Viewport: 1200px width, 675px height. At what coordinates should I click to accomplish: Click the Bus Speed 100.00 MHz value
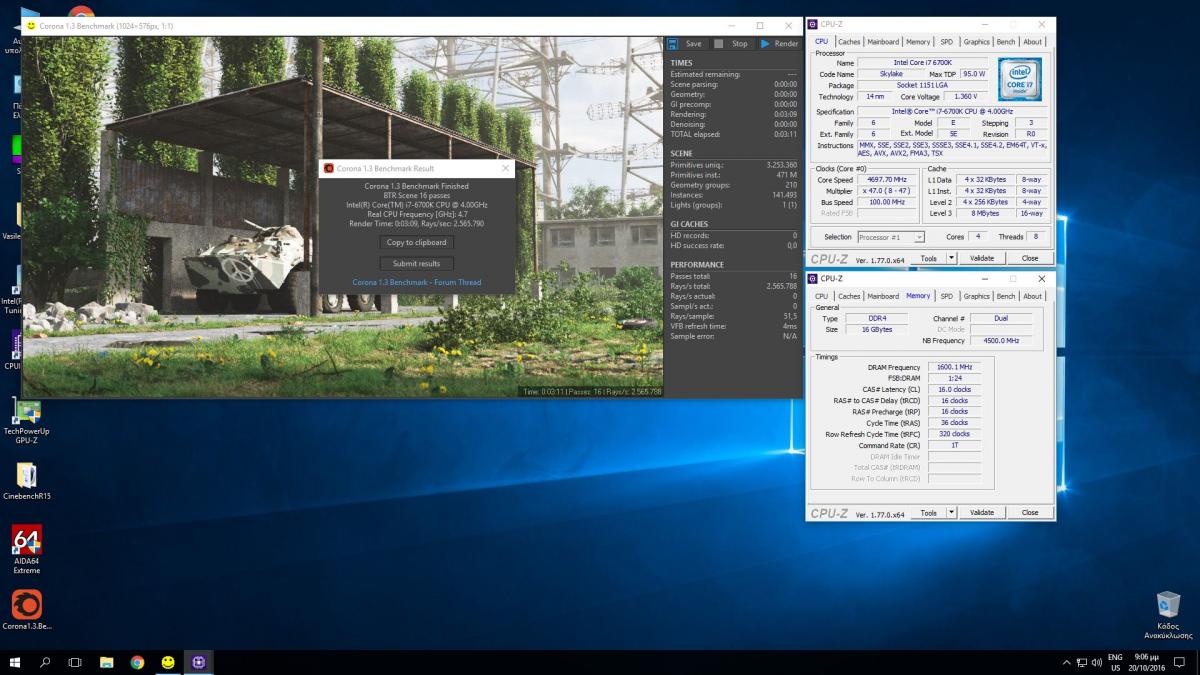[x=886, y=202]
